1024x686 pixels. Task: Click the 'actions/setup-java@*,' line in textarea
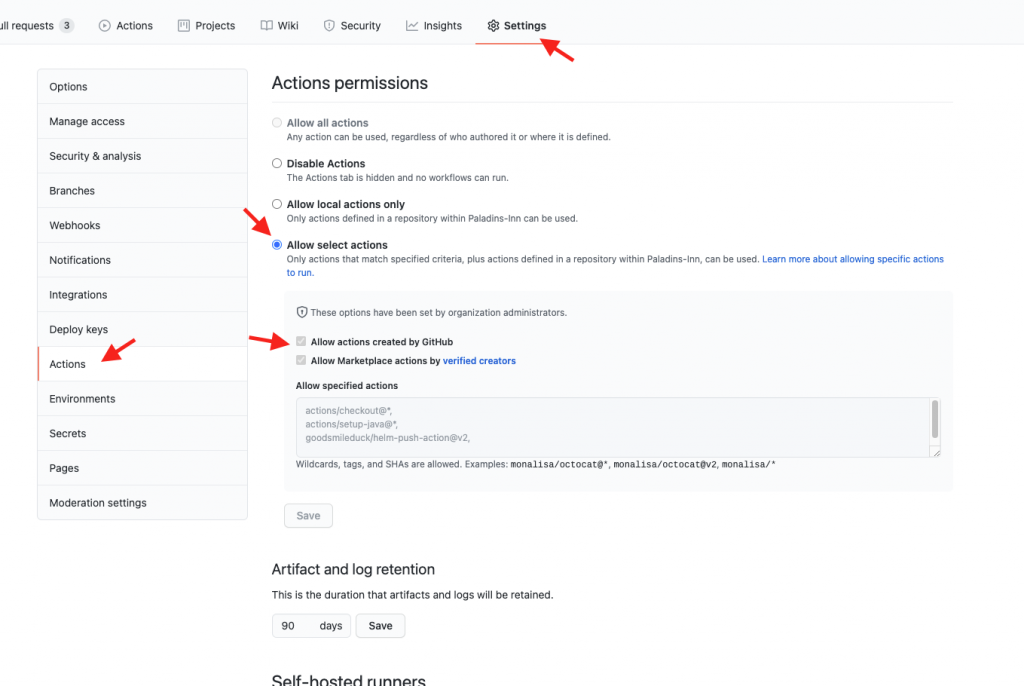pyautogui.click(x=351, y=424)
